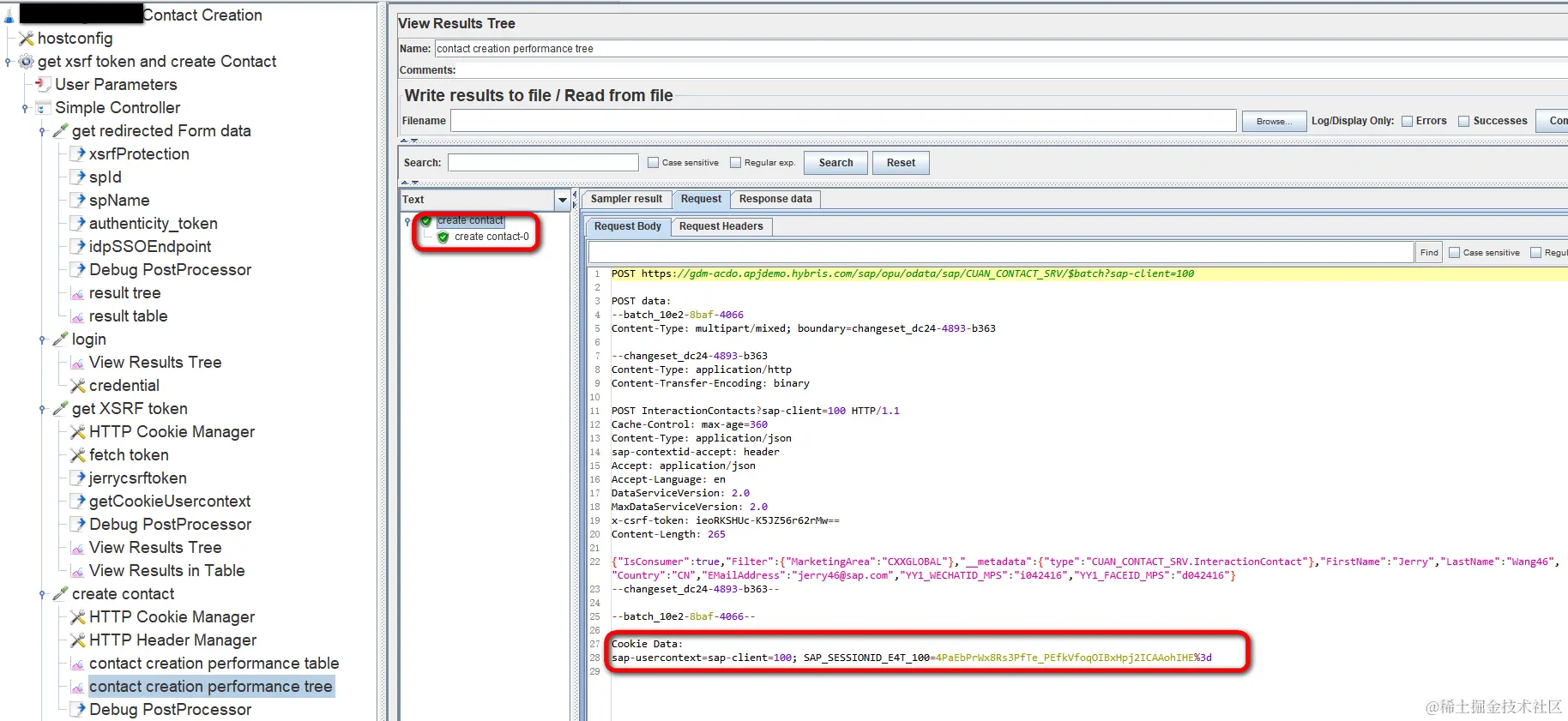The image size is (1568, 721).
Task: Select contact creation performance tree item
Action: pyautogui.click(x=210, y=687)
